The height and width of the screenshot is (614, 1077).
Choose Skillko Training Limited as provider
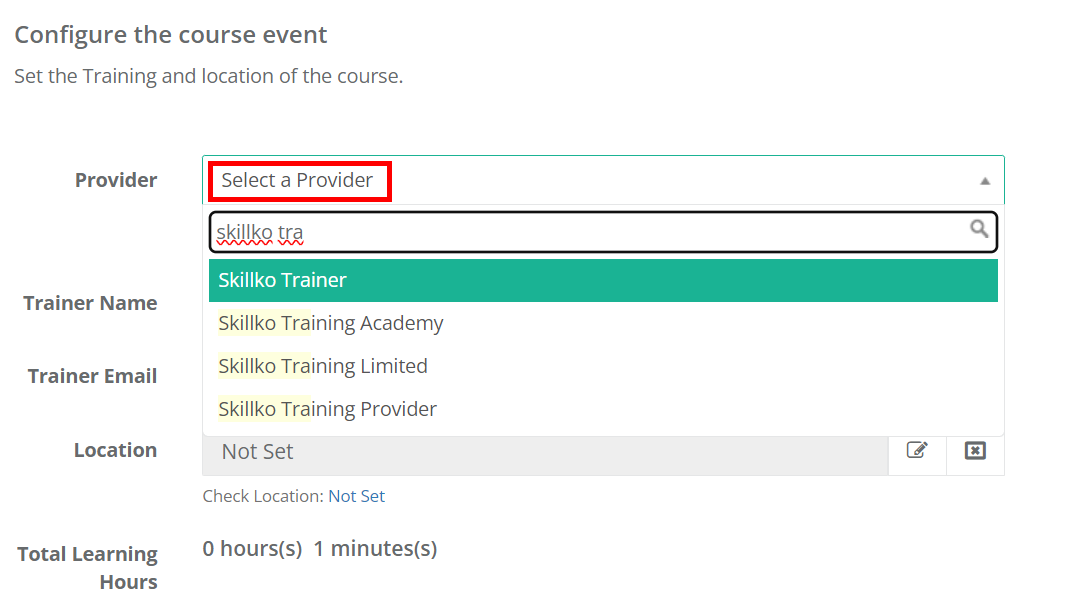[322, 366]
